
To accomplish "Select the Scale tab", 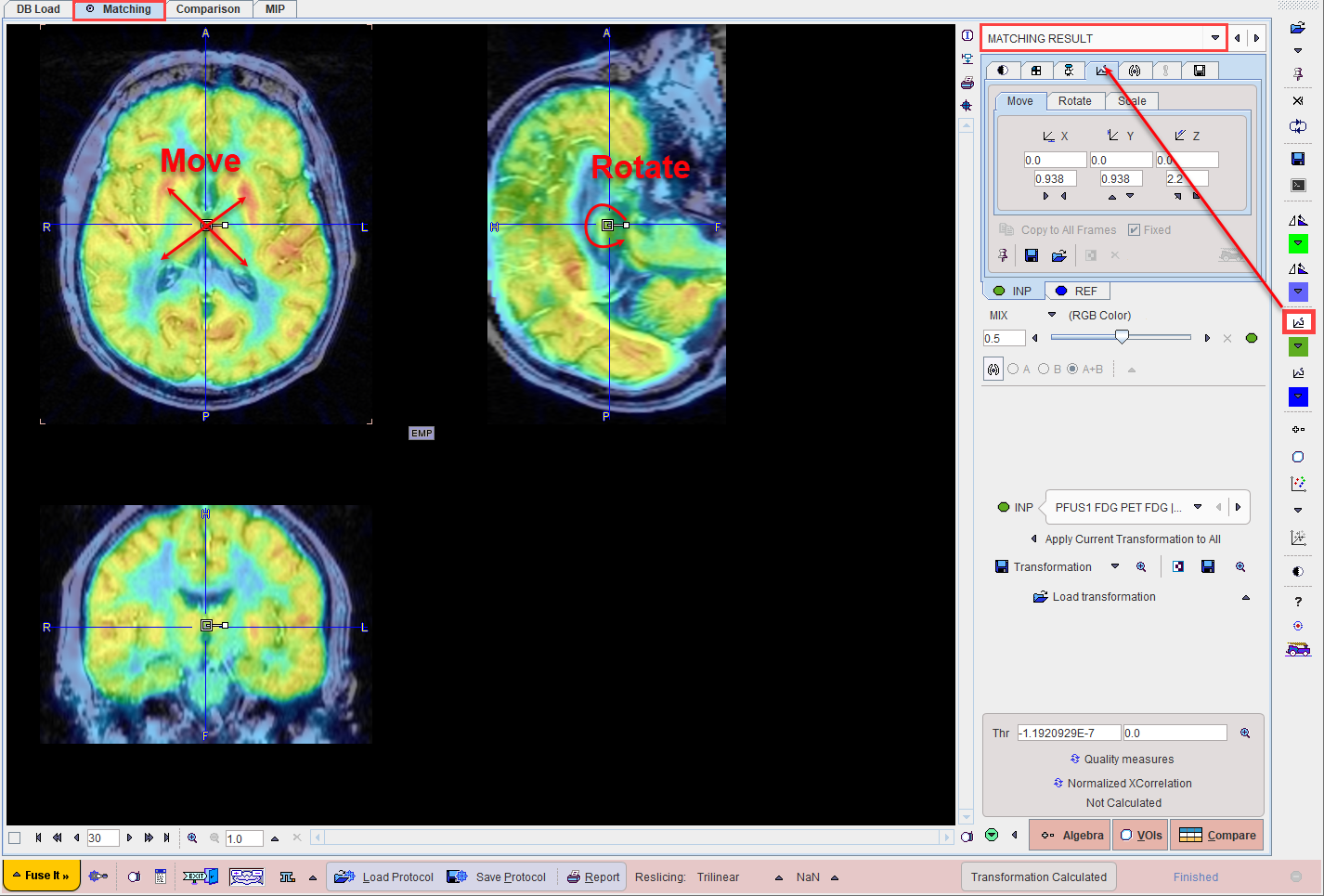I will (1132, 101).
